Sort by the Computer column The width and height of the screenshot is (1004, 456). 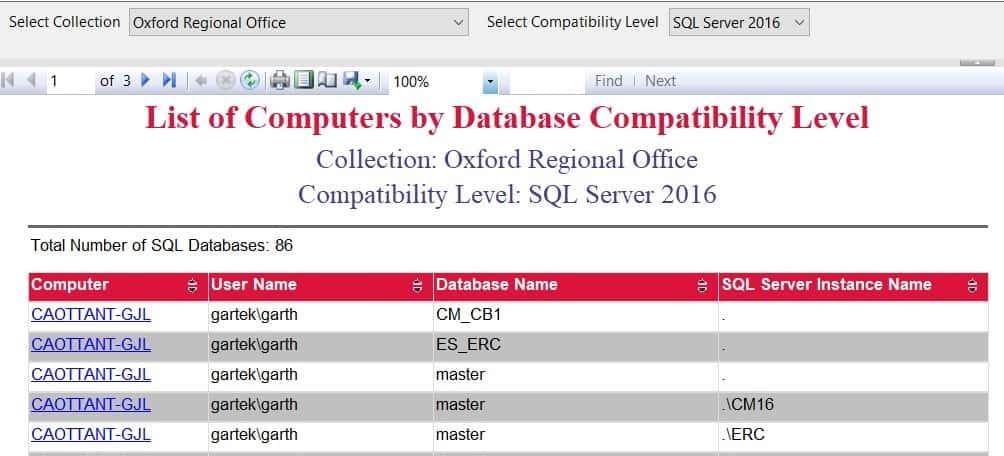(x=192, y=286)
